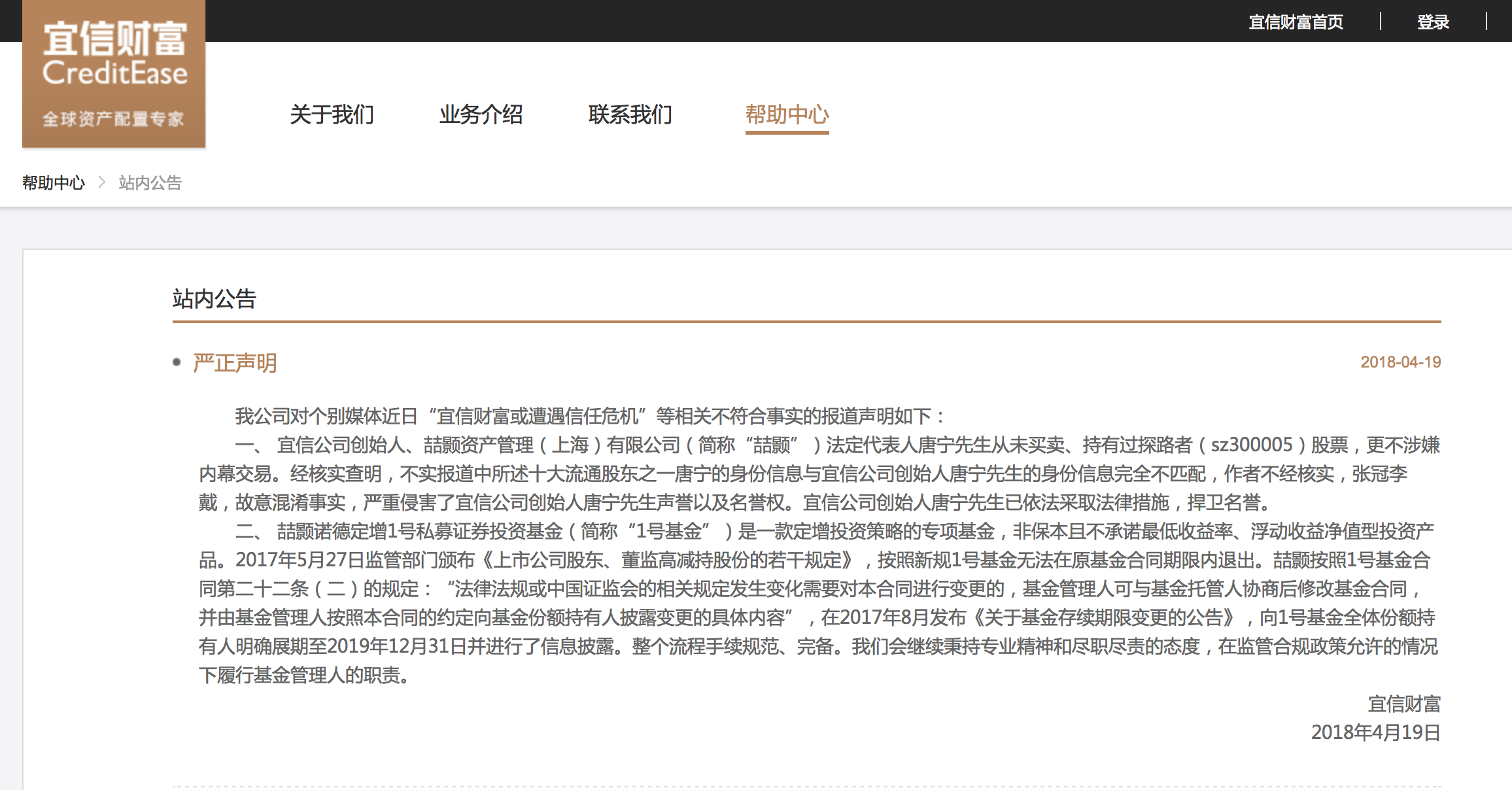This screenshot has height=790, width=1512.
Task: Click the 2018年4月19日 closing date
Action: coord(1375,732)
